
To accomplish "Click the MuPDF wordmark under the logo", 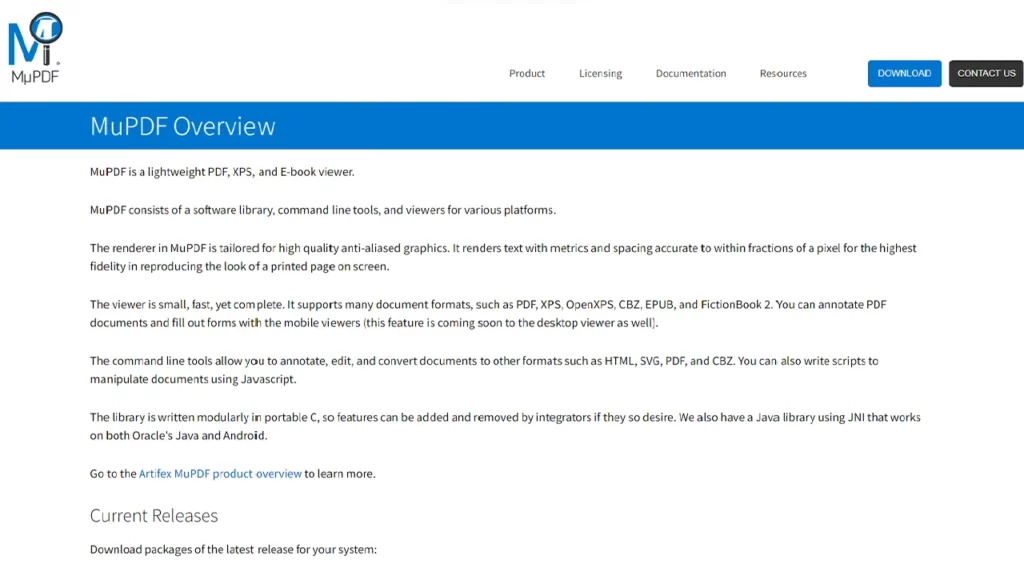I will tap(35, 77).
